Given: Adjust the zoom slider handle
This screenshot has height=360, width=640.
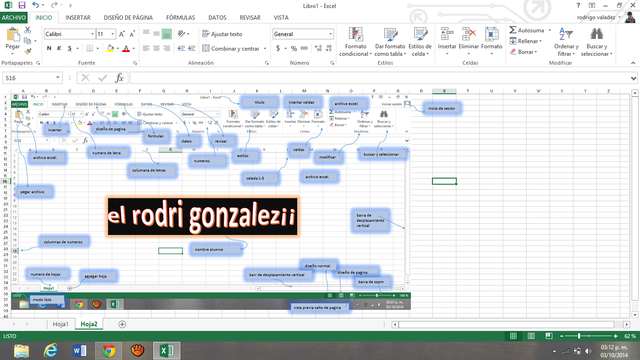Looking at the screenshot, I should tap(579, 336).
